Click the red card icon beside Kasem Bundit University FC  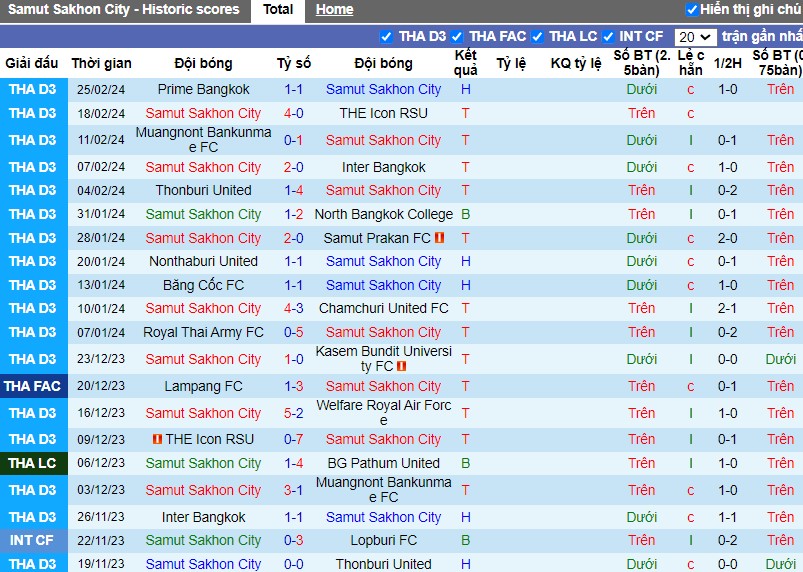[402, 366]
